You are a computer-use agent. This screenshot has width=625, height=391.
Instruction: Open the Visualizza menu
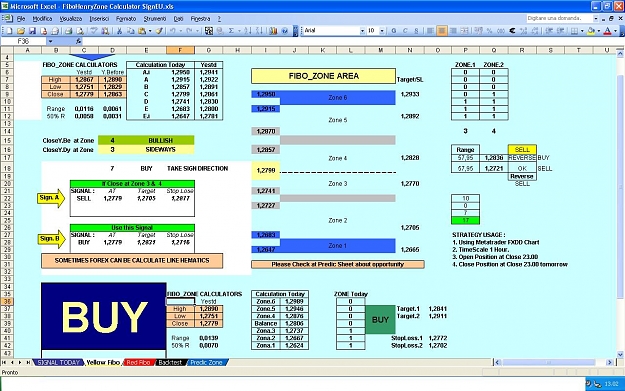pos(71,19)
